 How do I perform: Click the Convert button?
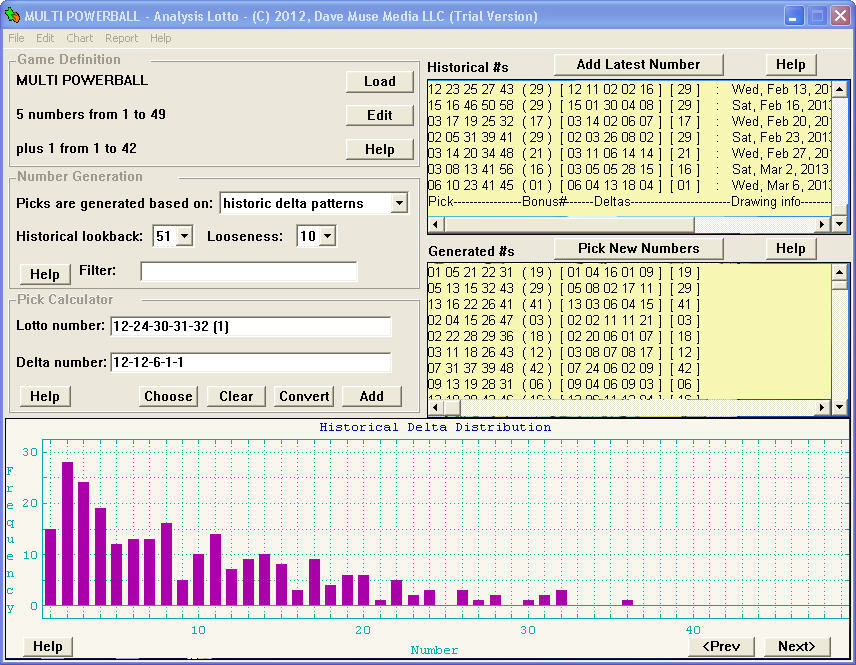click(304, 396)
